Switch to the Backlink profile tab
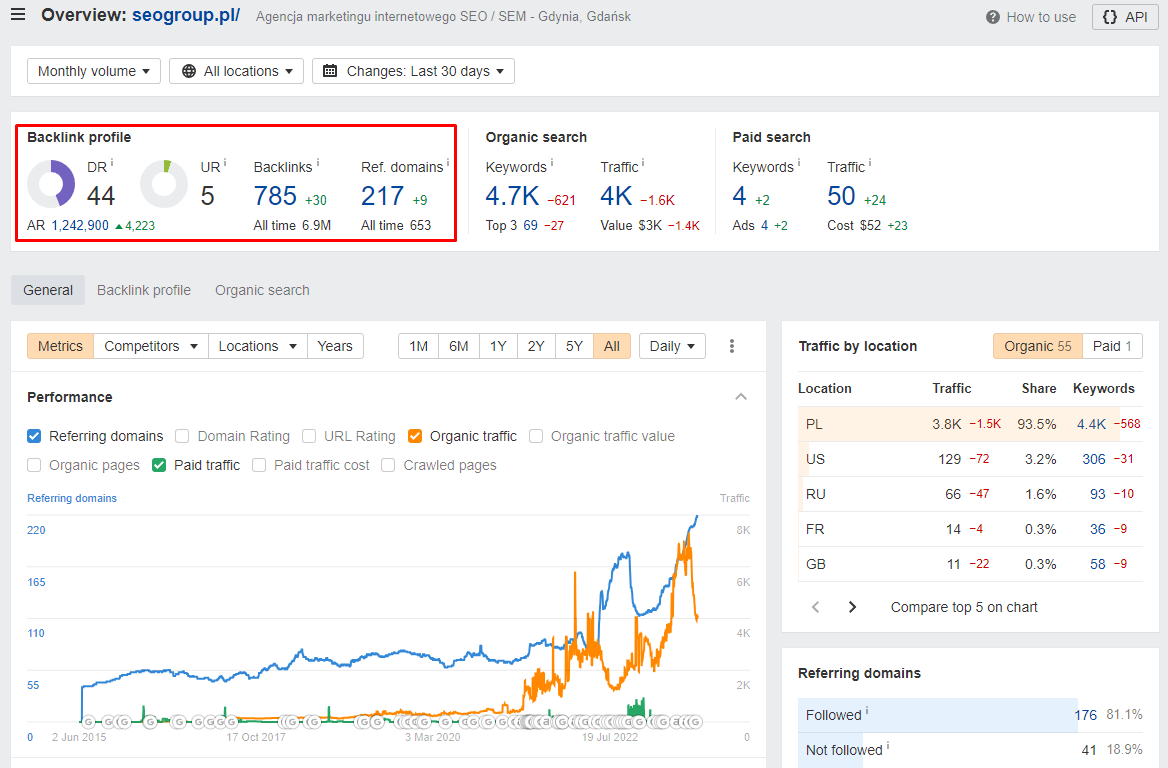1168x768 pixels. 144,291
